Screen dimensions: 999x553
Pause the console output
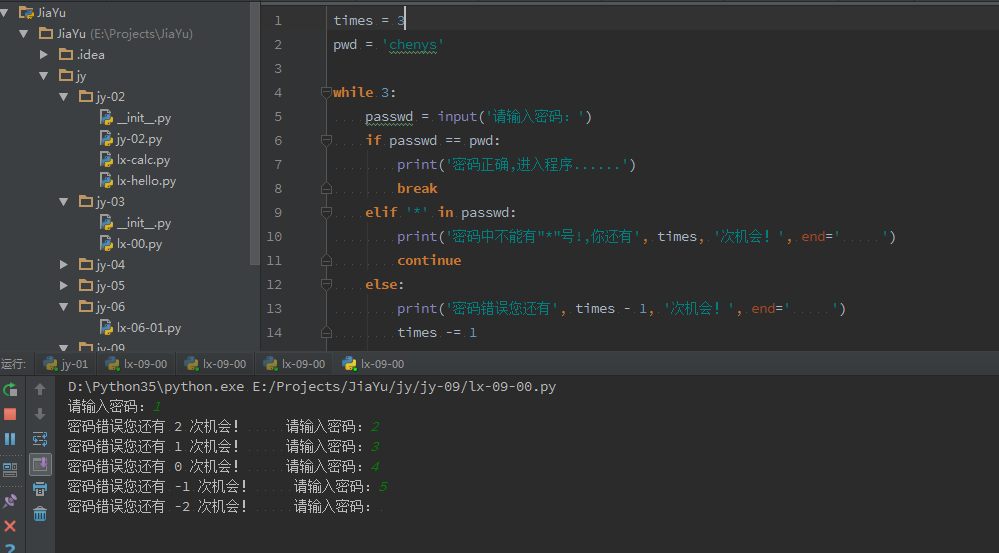(10, 438)
